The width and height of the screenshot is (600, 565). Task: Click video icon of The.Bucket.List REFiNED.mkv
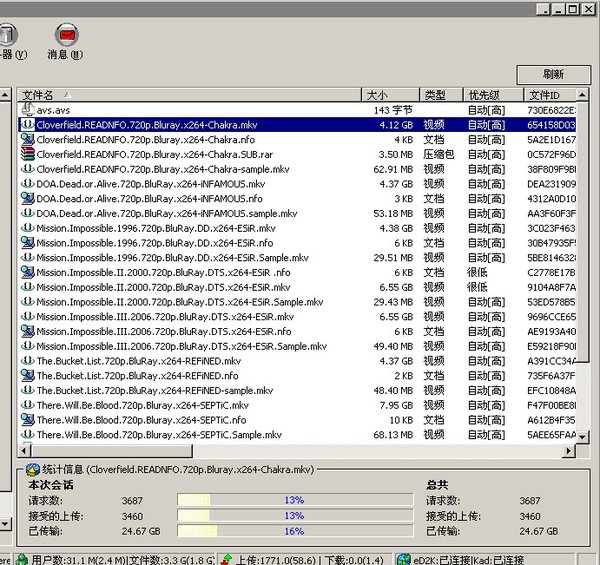pos(28,361)
